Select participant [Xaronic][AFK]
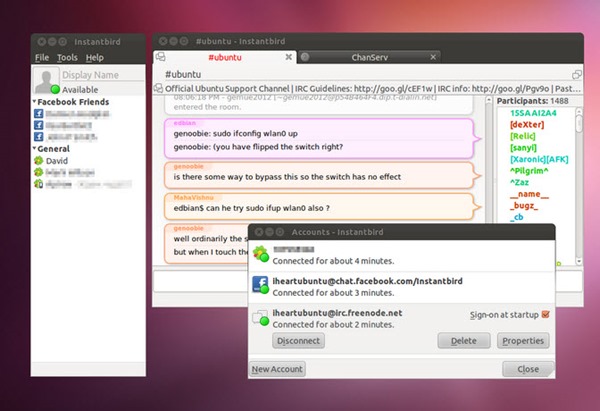Viewport: 600px width, 411px height. tap(539, 159)
